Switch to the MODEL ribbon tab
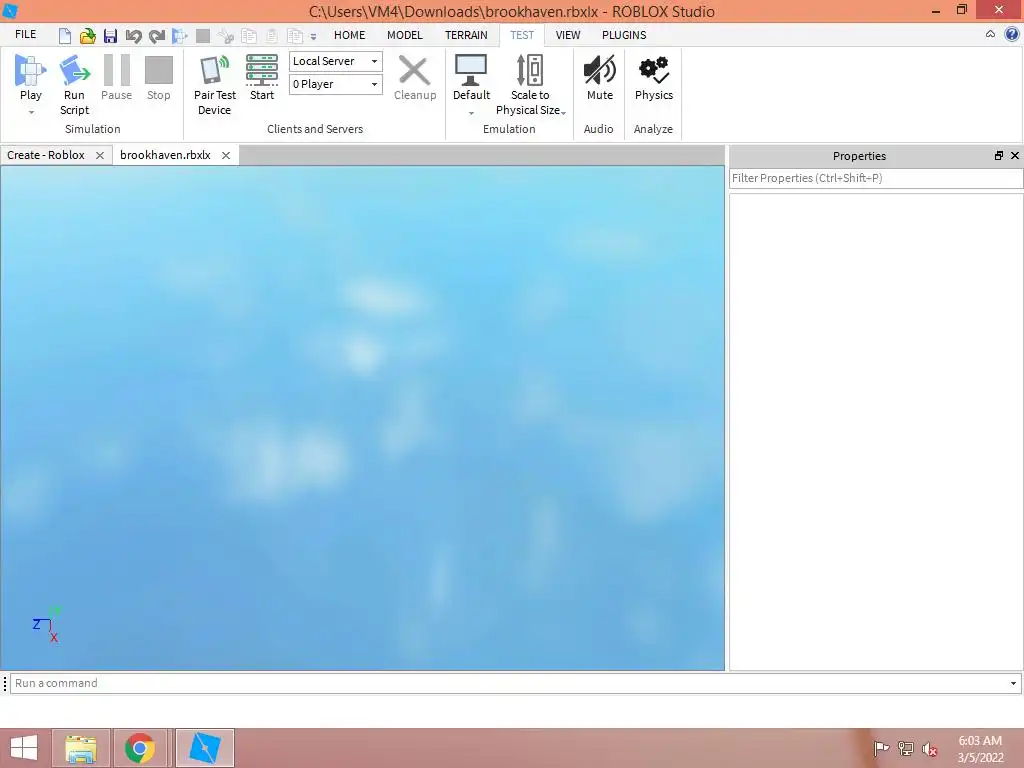 (x=405, y=35)
